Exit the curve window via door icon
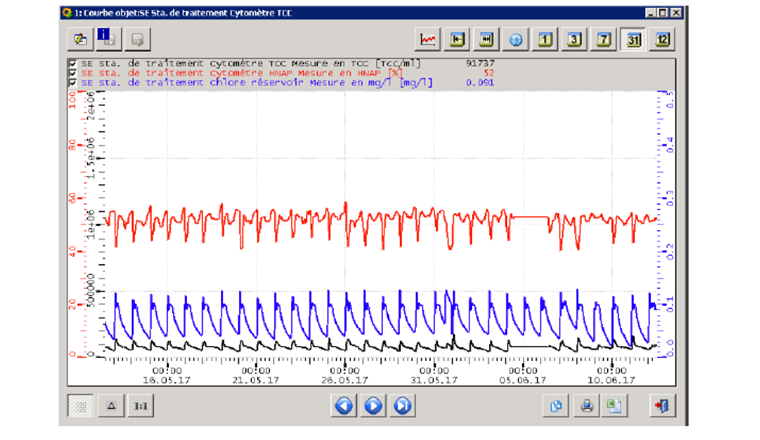This screenshot has width=760, height=440. pyautogui.click(x=662, y=406)
